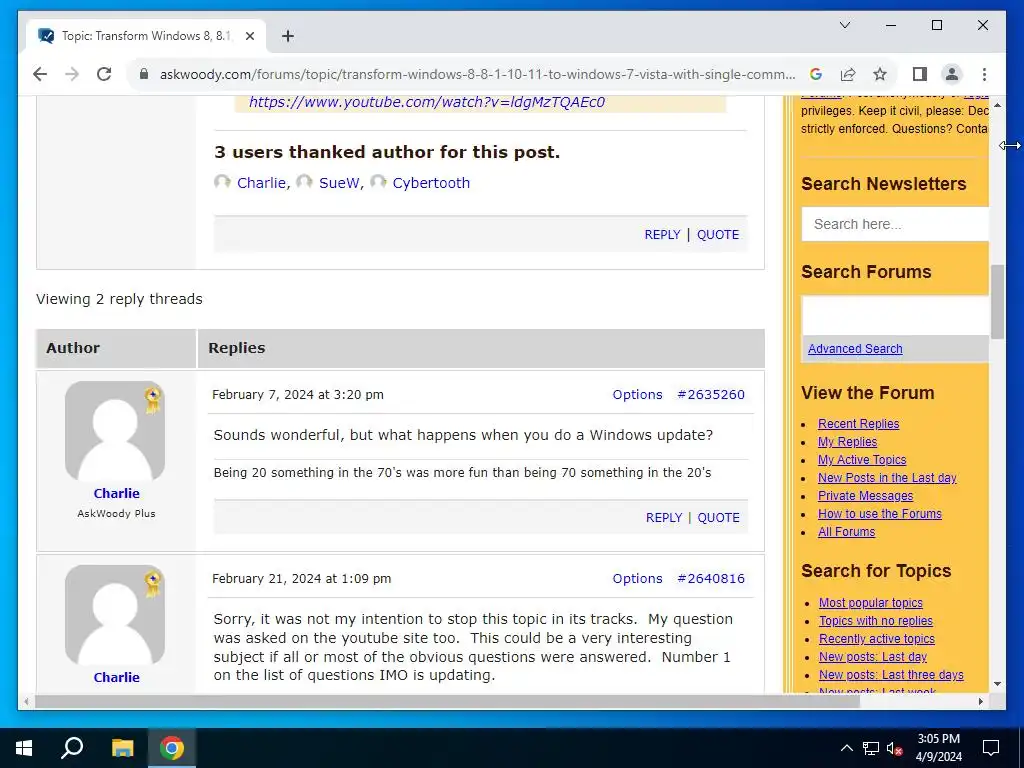This screenshot has width=1024, height=768.
Task: Open Charlie's profile in thanks list
Action: (x=261, y=183)
